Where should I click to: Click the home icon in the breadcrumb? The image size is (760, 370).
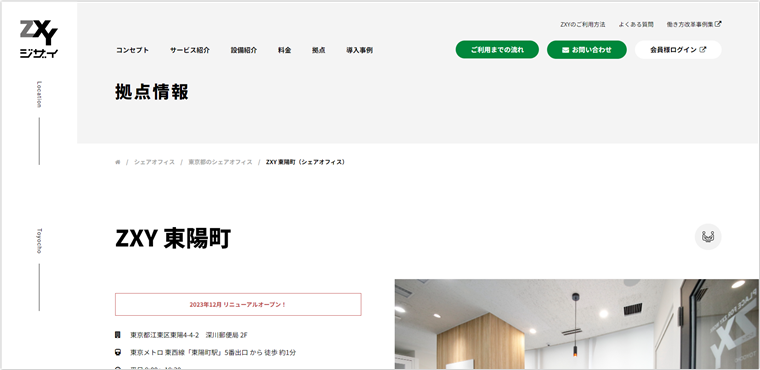pyautogui.click(x=117, y=162)
